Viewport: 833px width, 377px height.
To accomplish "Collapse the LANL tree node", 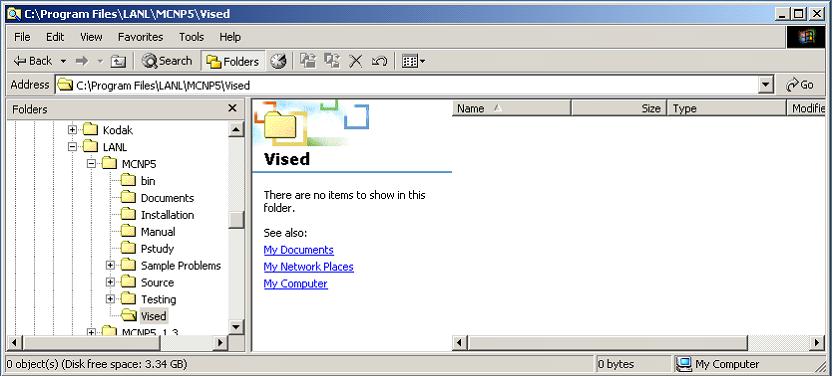I will click(73, 147).
